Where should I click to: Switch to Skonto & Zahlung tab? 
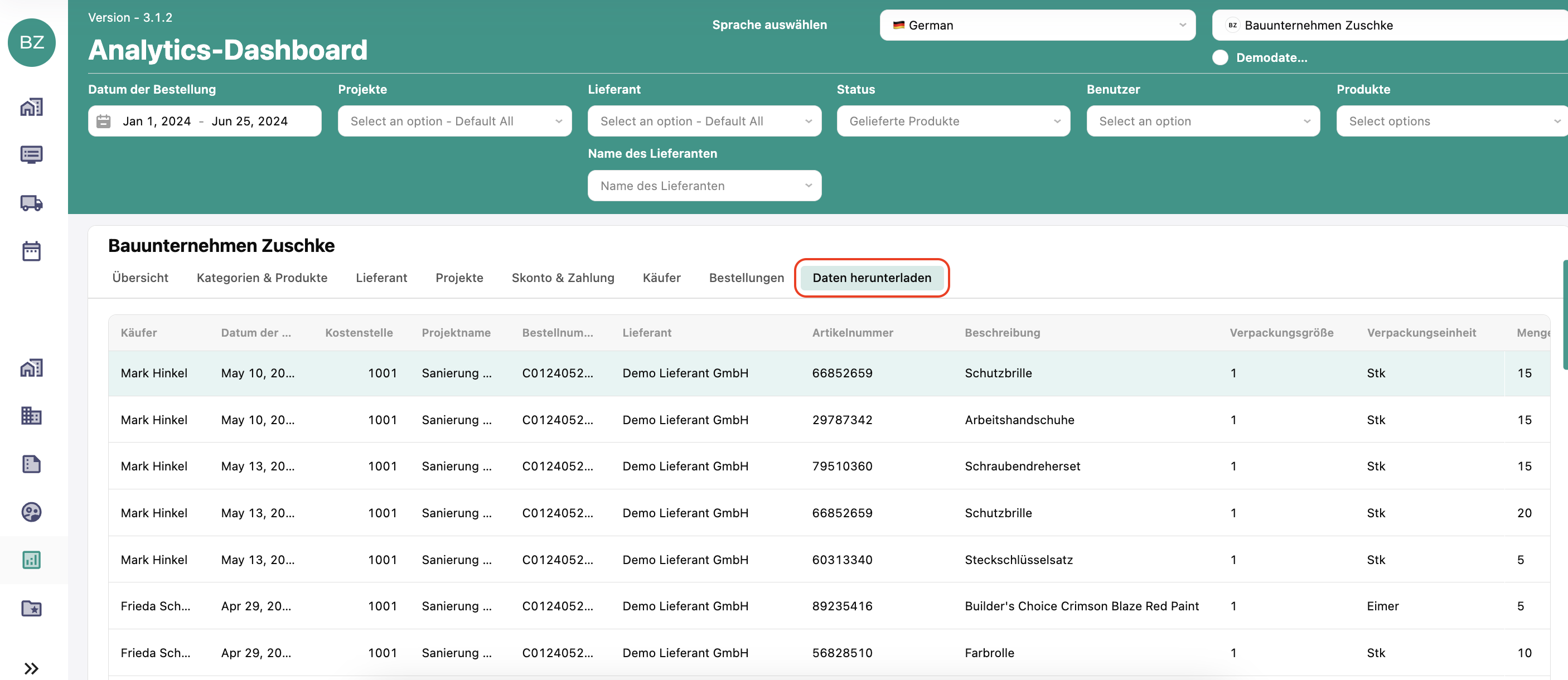click(x=563, y=278)
